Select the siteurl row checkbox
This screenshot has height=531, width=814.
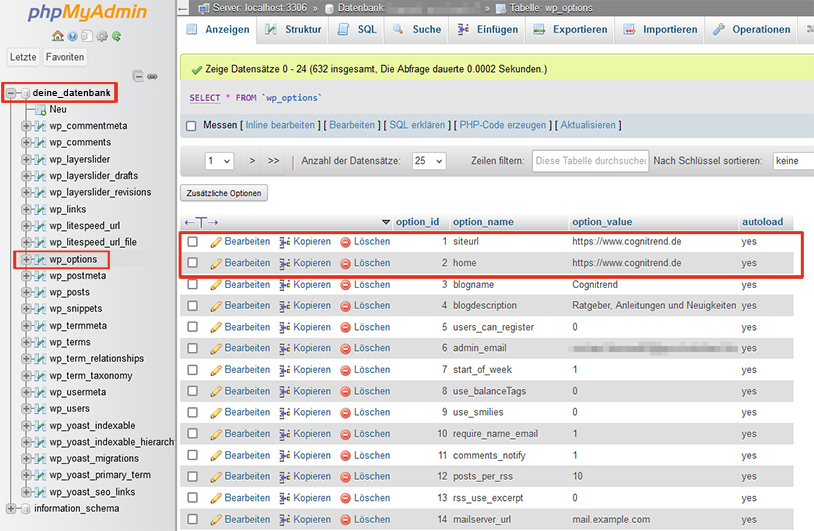click(x=193, y=241)
